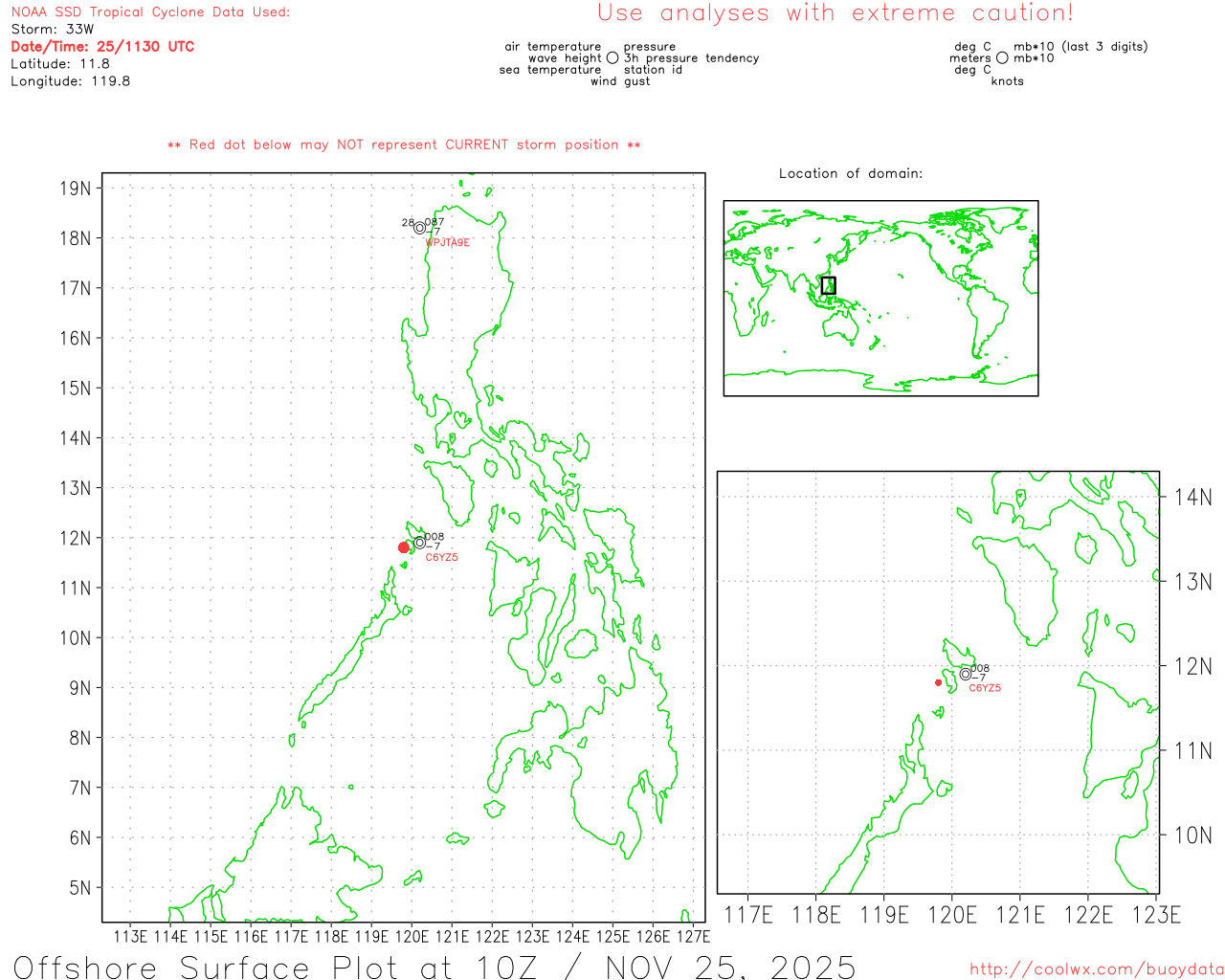Click the '113E' longitude axis label
Viewport: 1225px width, 980px height.
pos(131,936)
